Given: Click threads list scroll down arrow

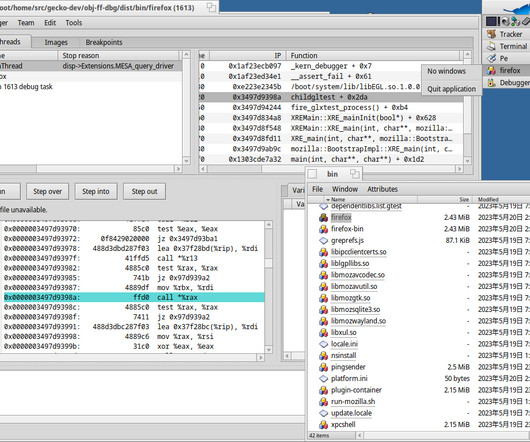Looking at the screenshot, I should 186,161.
